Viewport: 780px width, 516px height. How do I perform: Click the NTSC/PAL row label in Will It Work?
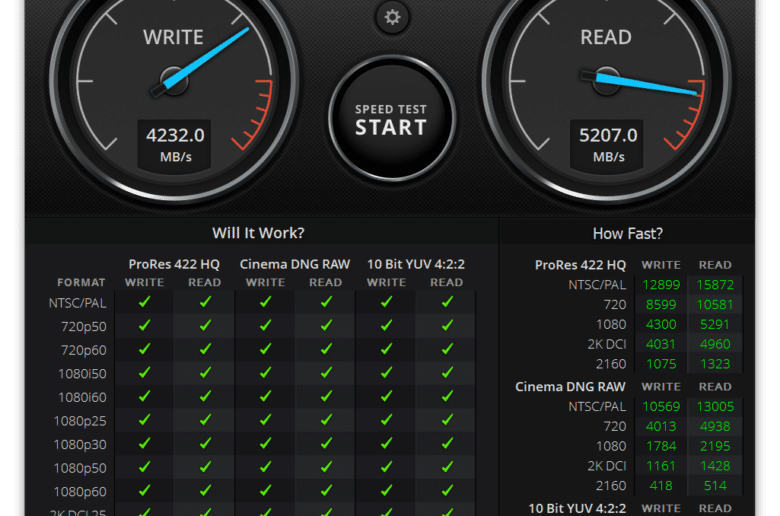(x=78, y=303)
